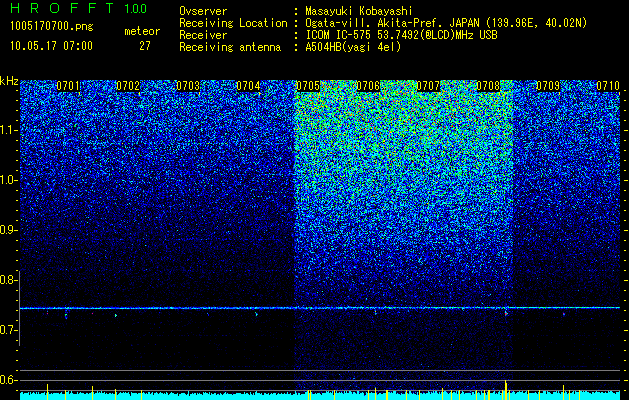Click the 0709 time marker

pyautogui.click(x=548, y=86)
